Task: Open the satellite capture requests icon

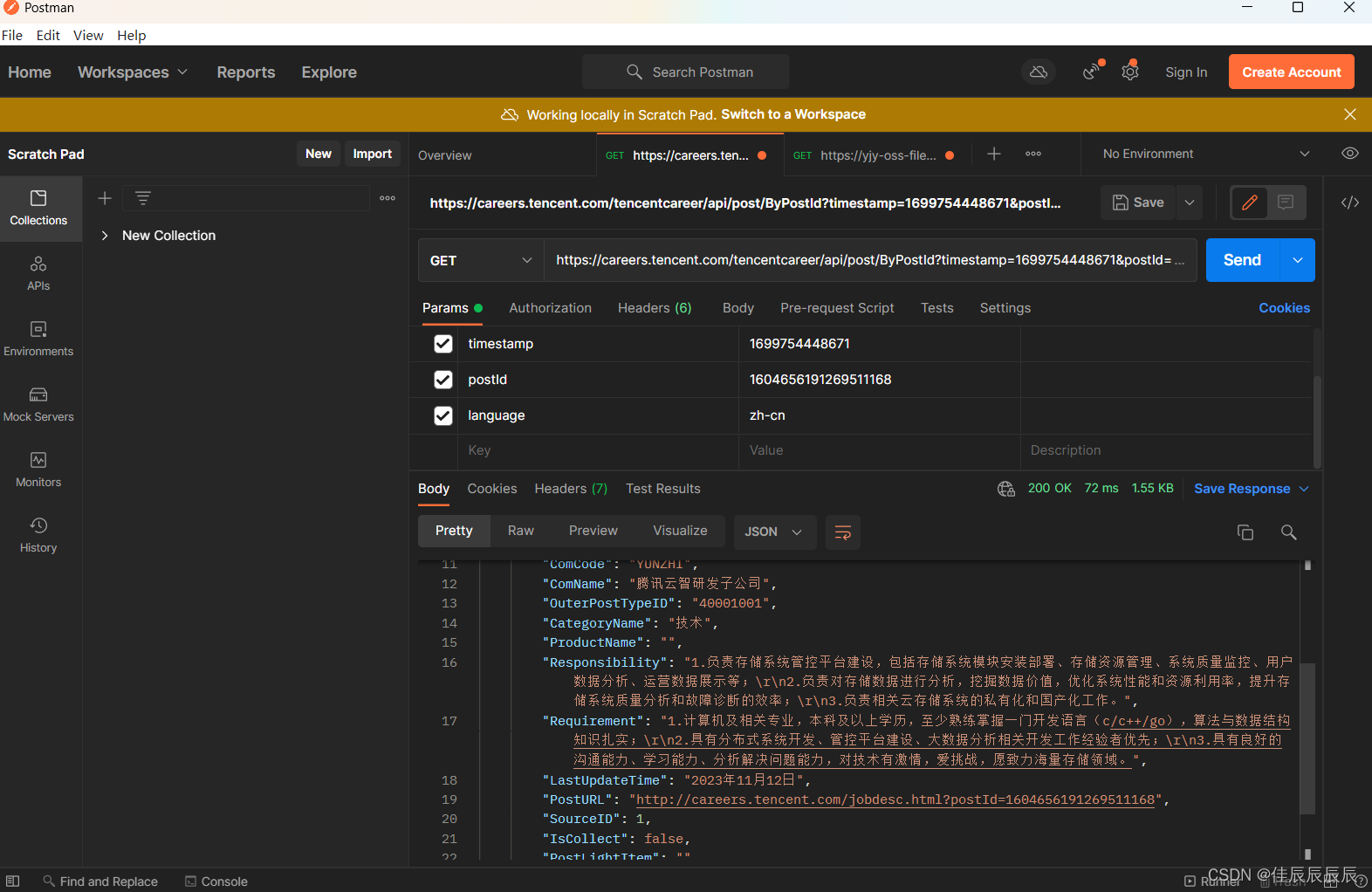Action: pos(1091,72)
